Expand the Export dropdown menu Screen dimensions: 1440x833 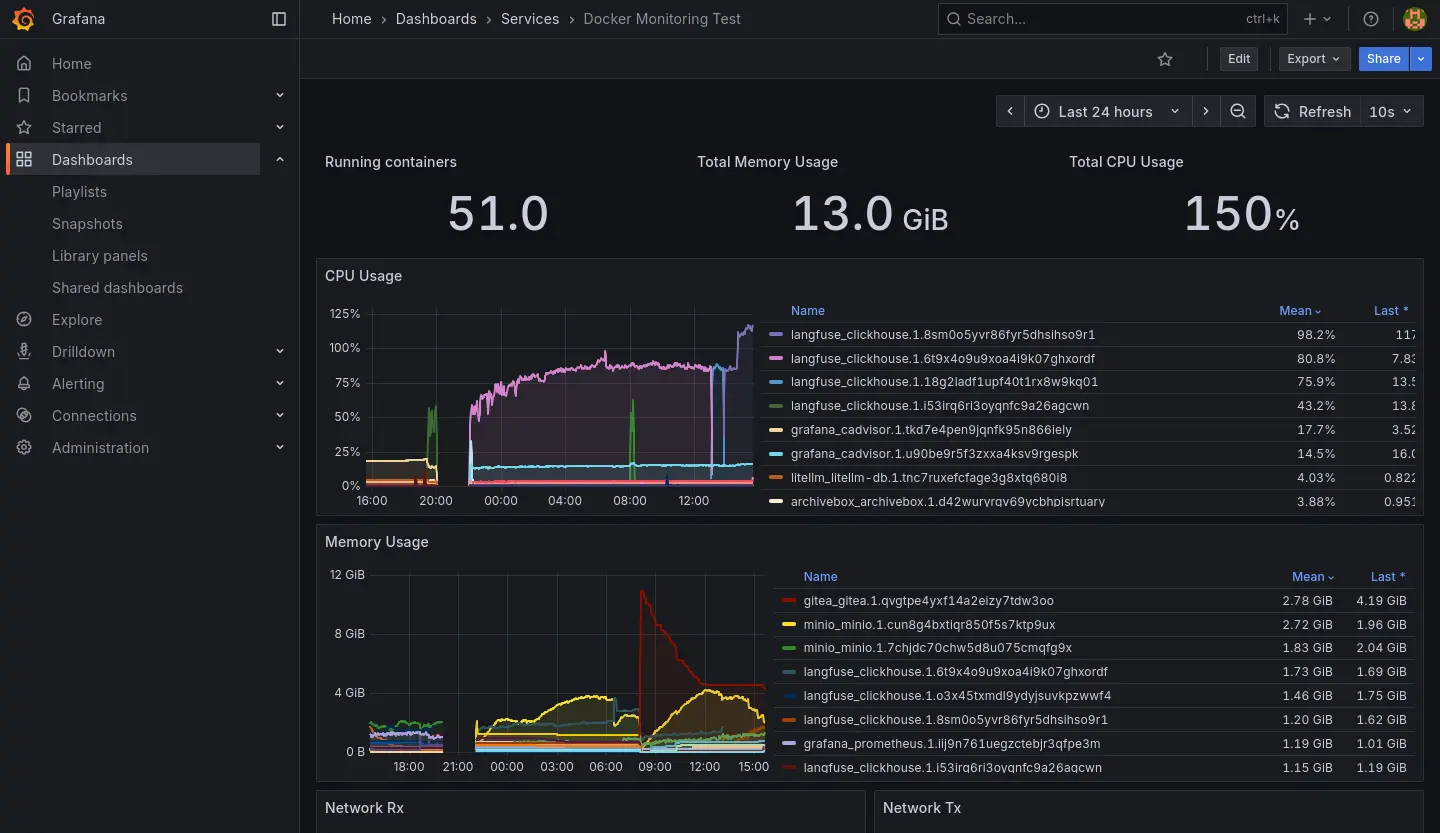pos(1314,59)
